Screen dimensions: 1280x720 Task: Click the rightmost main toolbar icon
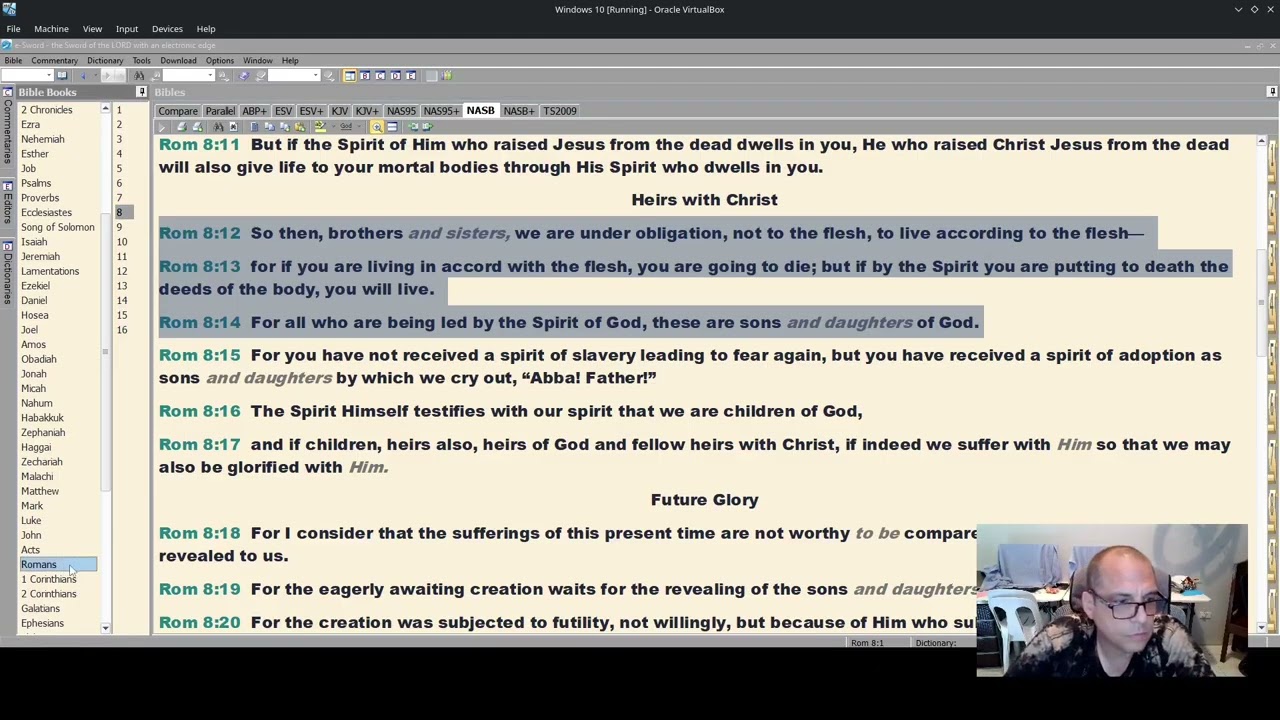pyautogui.click(x=447, y=75)
